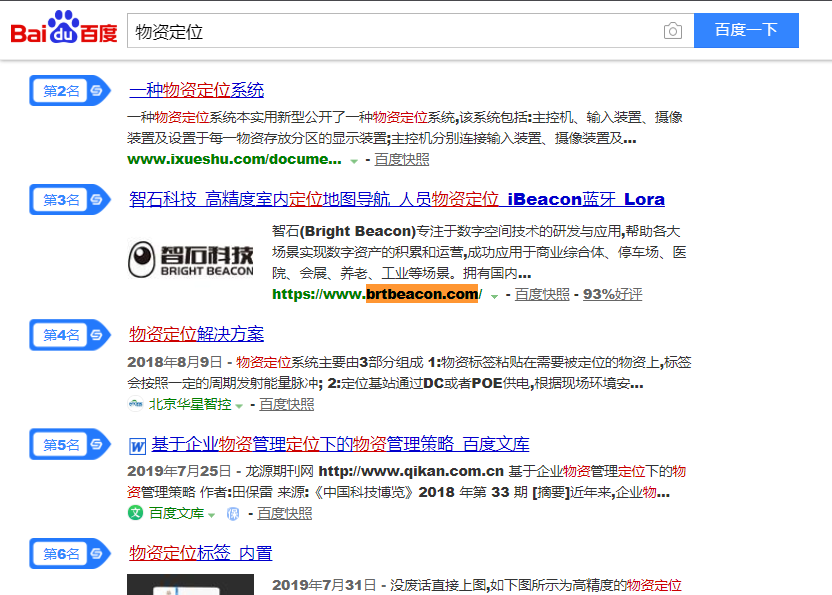The height and width of the screenshot is (595, 832).
Task: Open 百度快照 for the 北京华星智控 result
Action: (287, 404)
